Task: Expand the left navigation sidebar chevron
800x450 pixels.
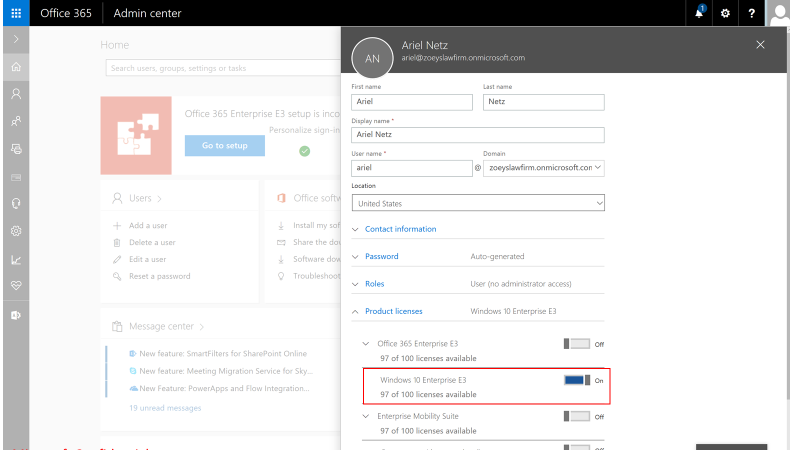Action: 15,38
